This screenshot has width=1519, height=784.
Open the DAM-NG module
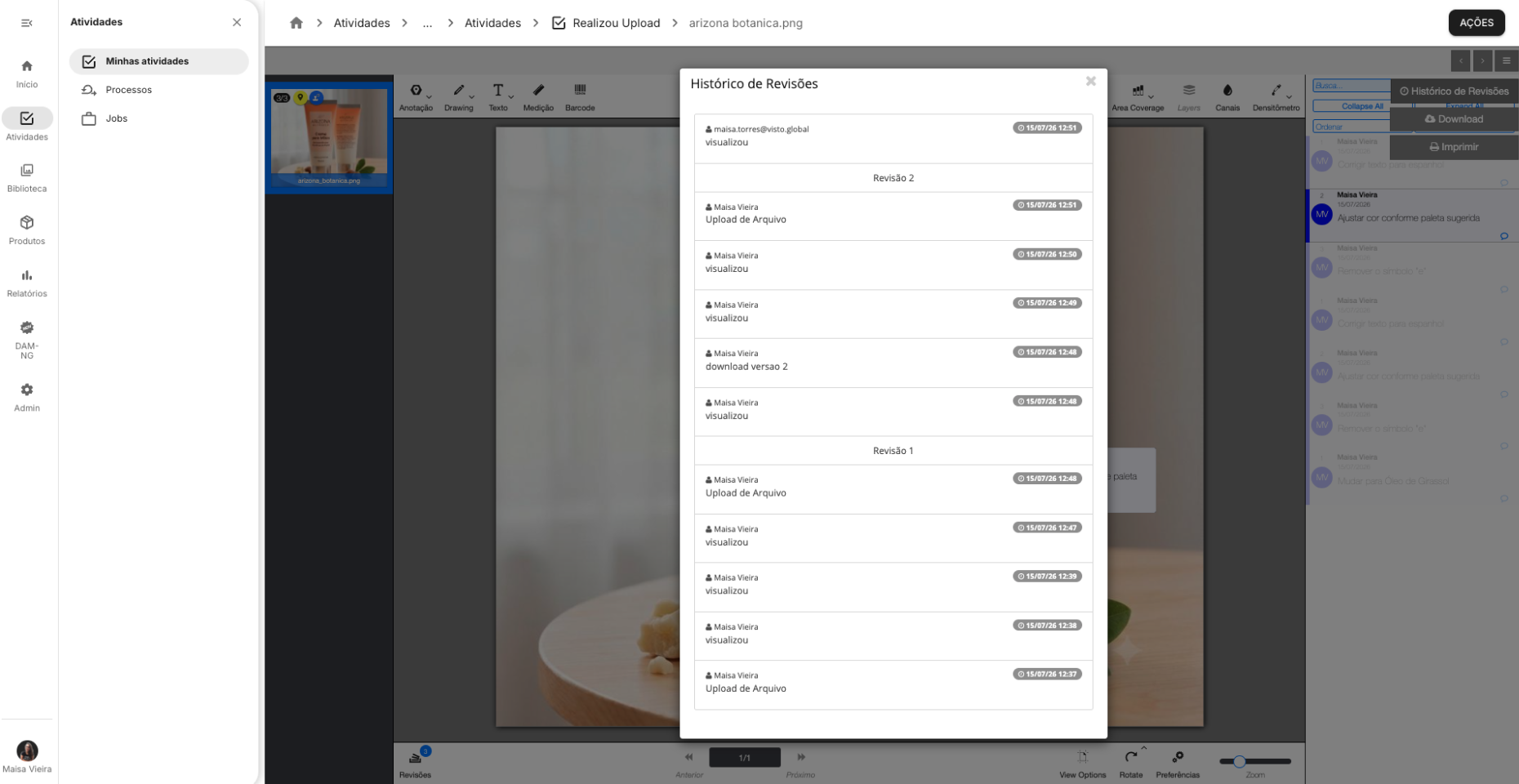(27, 340)
